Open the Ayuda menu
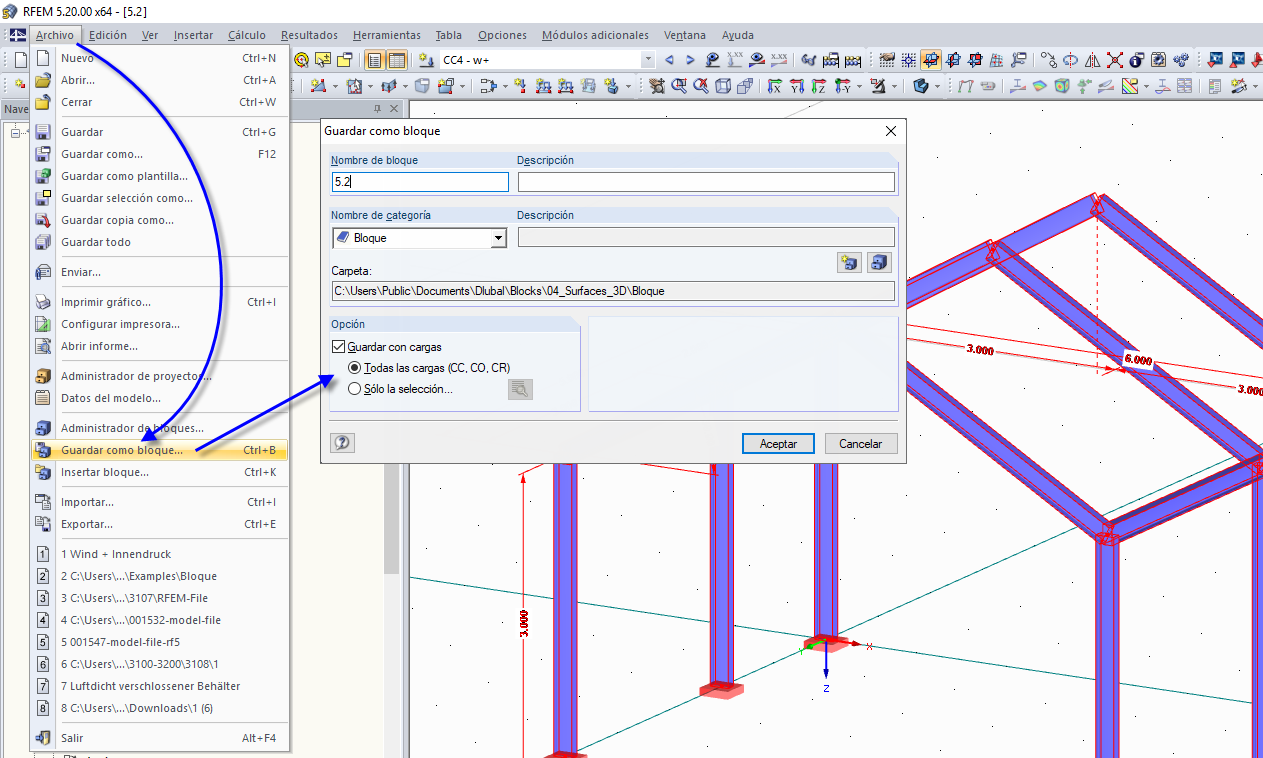 coord(738,35)
